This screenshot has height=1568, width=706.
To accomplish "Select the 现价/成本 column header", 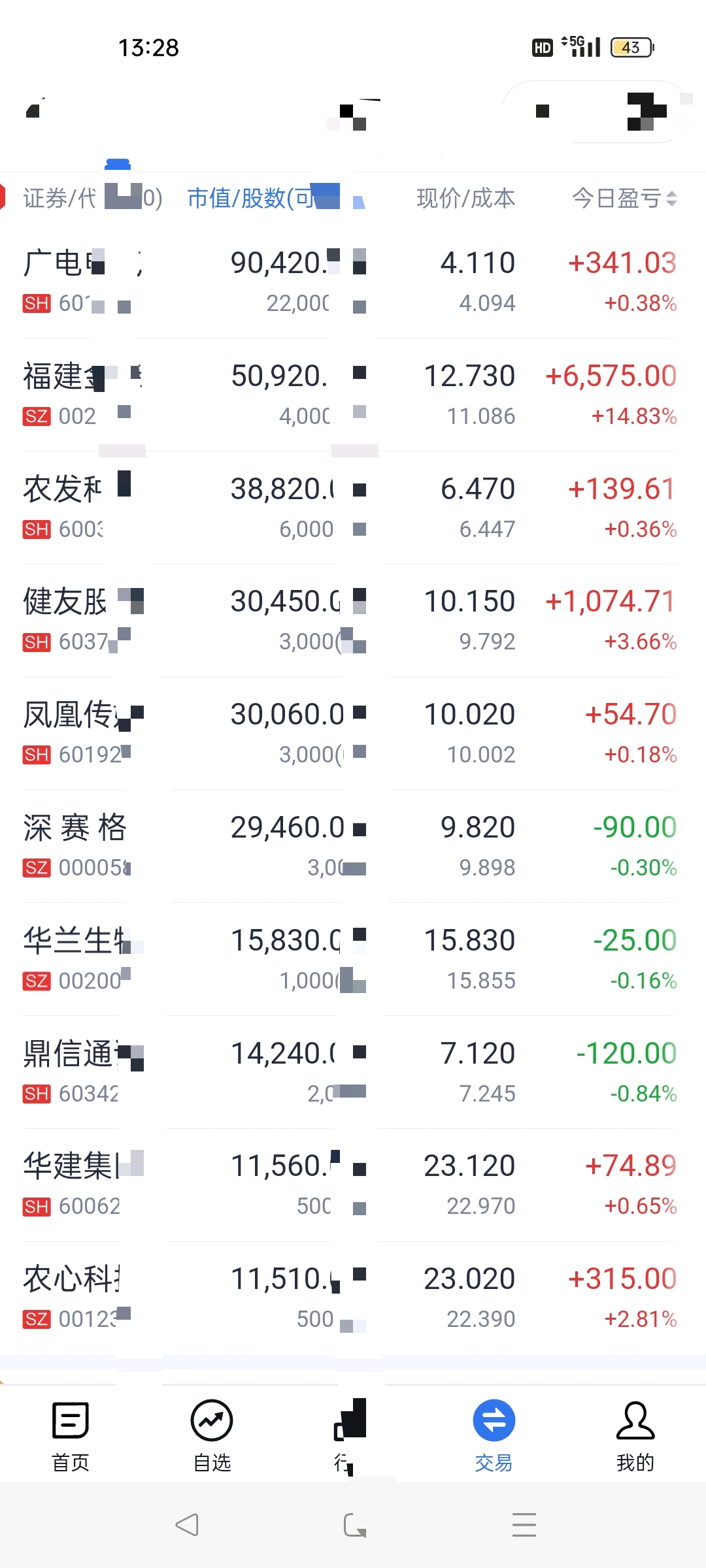I will click(466, 198).
